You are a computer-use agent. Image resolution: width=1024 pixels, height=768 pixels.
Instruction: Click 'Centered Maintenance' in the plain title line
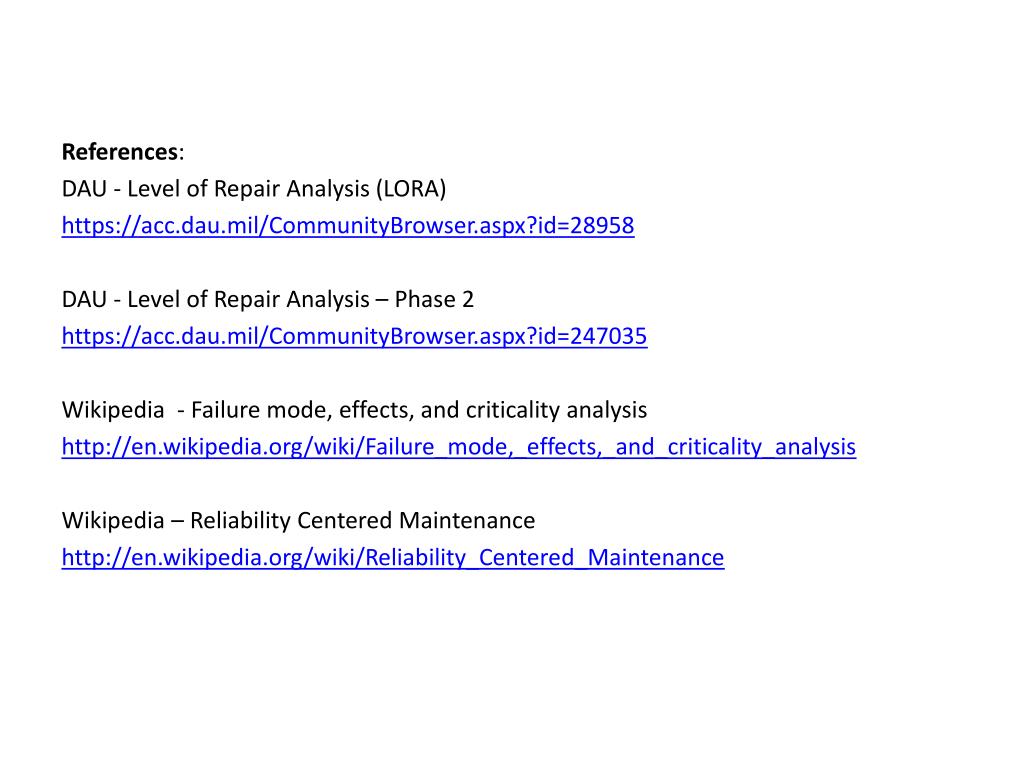click(416, 520)
